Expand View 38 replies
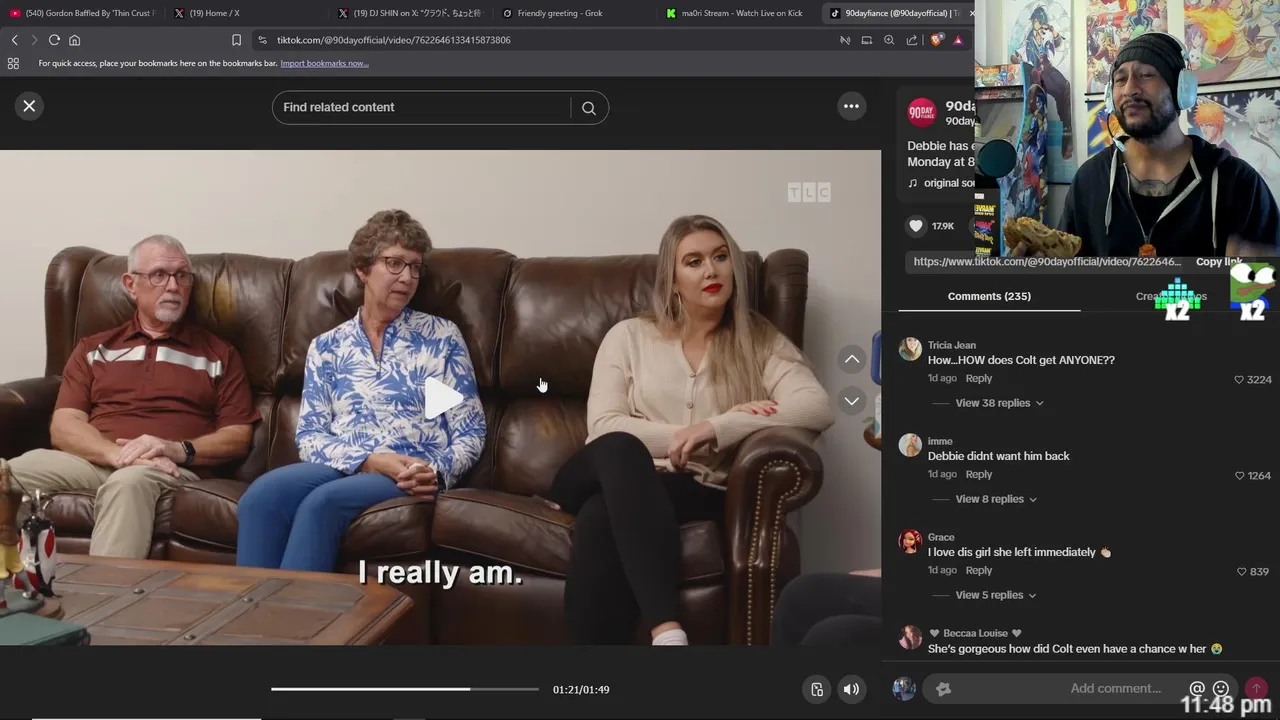Viewport: 1280px width, 720px height. (x=999, y=403)
